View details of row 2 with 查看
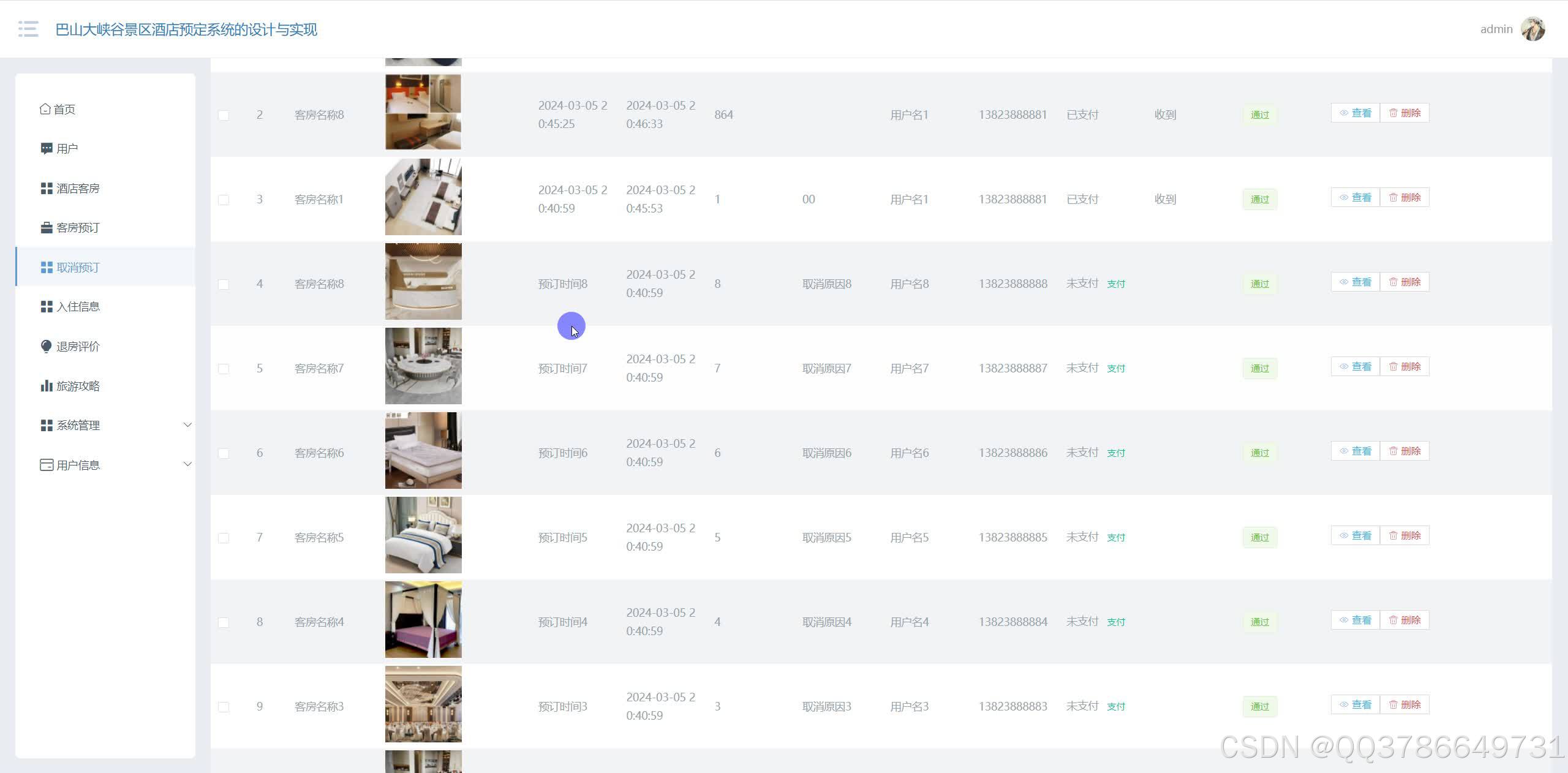 1355,113
